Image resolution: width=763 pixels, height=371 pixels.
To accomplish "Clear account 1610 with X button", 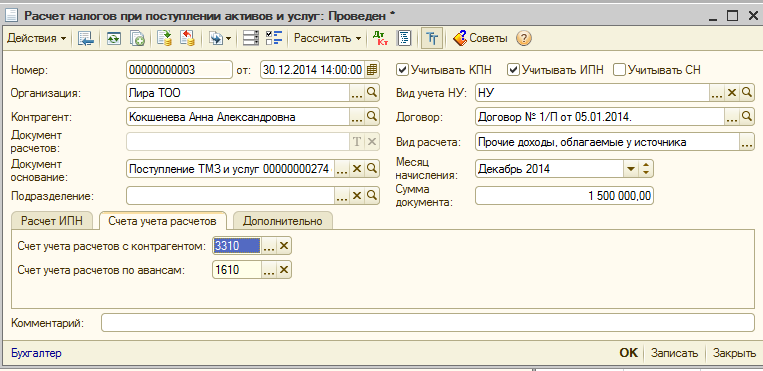I will (x=284, y=269).
